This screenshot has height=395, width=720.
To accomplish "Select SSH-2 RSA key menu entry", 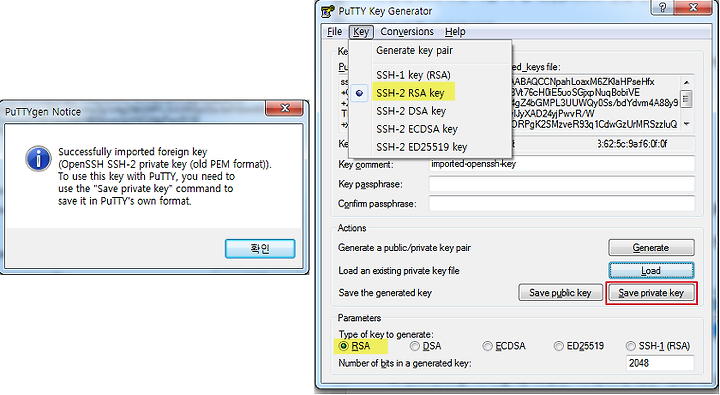I will coord(410,93).
